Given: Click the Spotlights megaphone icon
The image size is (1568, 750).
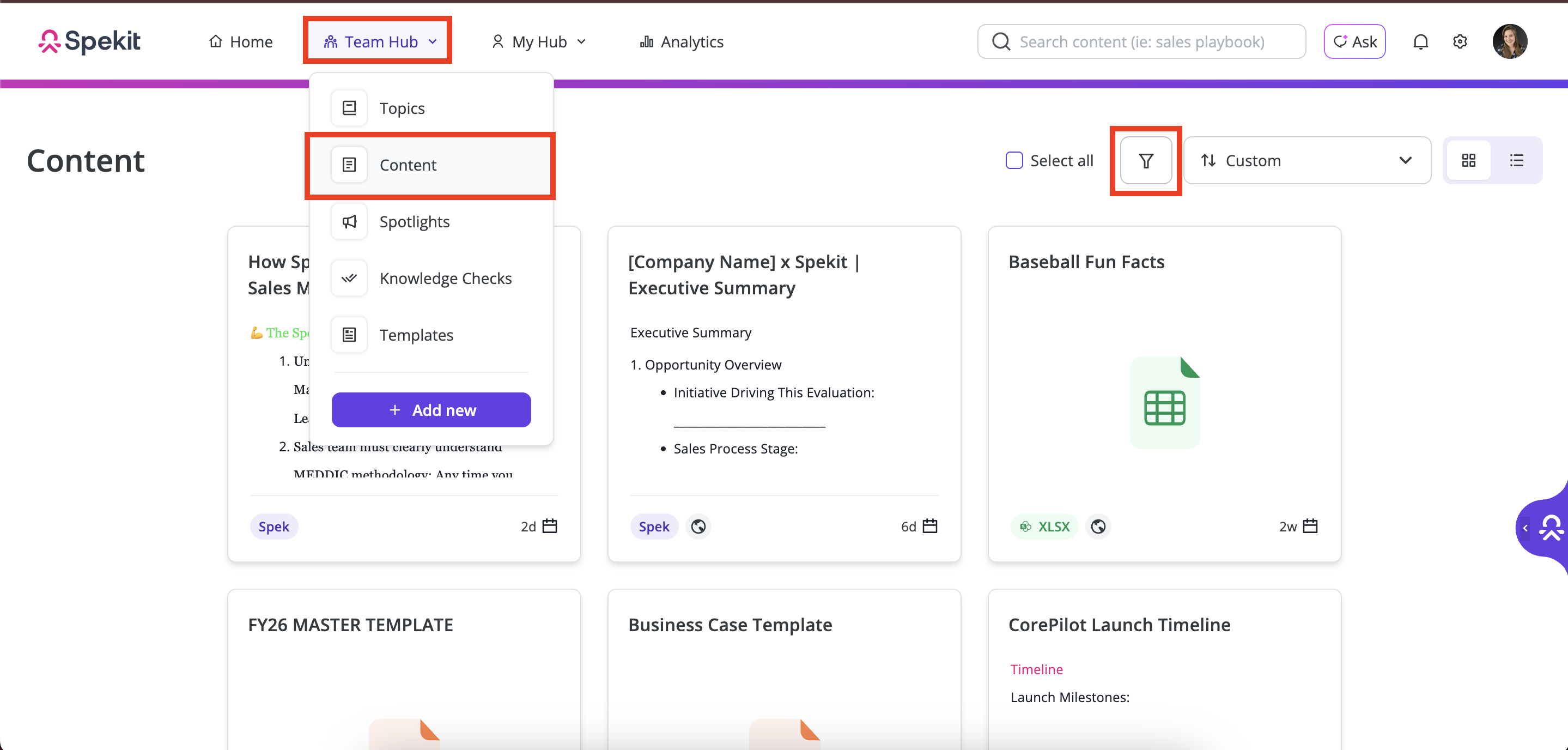Looking at the screenshot, I should tap(349, 221).
